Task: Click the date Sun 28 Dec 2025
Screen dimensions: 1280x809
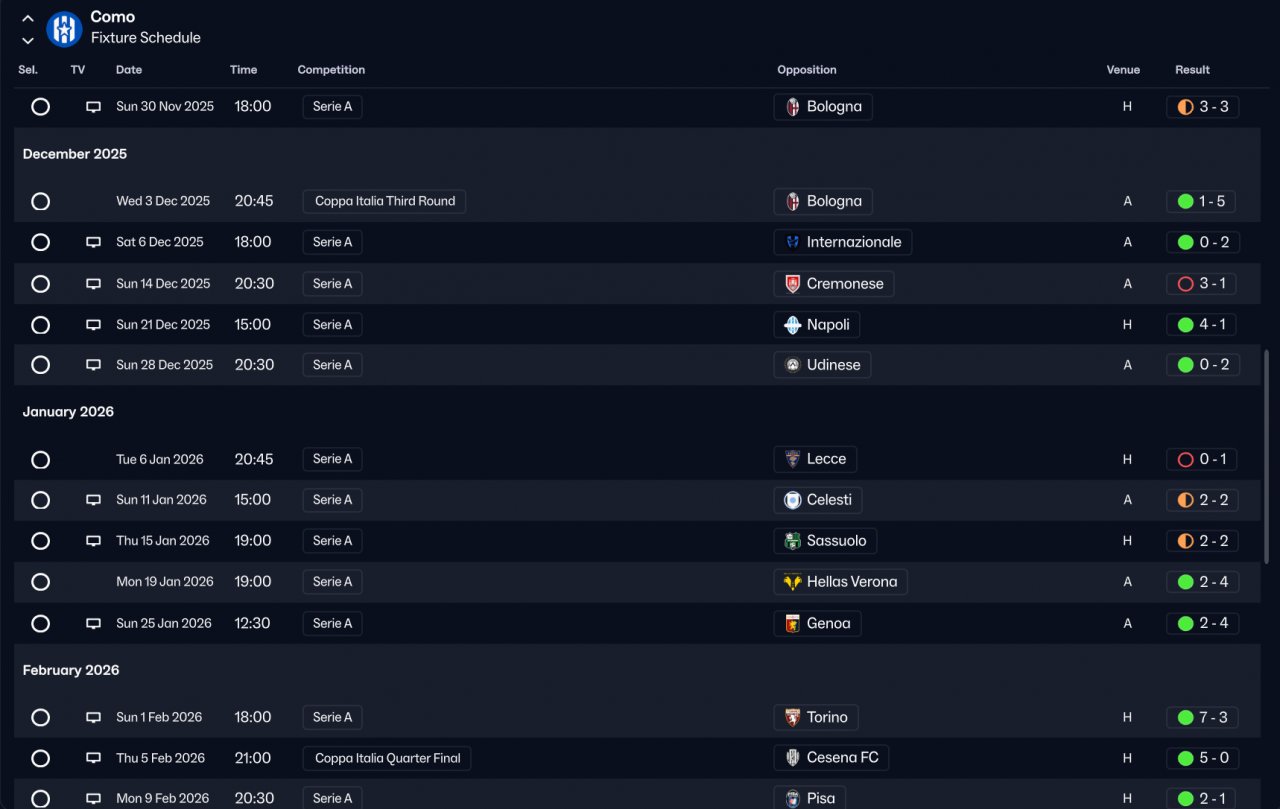Action: 164,365
